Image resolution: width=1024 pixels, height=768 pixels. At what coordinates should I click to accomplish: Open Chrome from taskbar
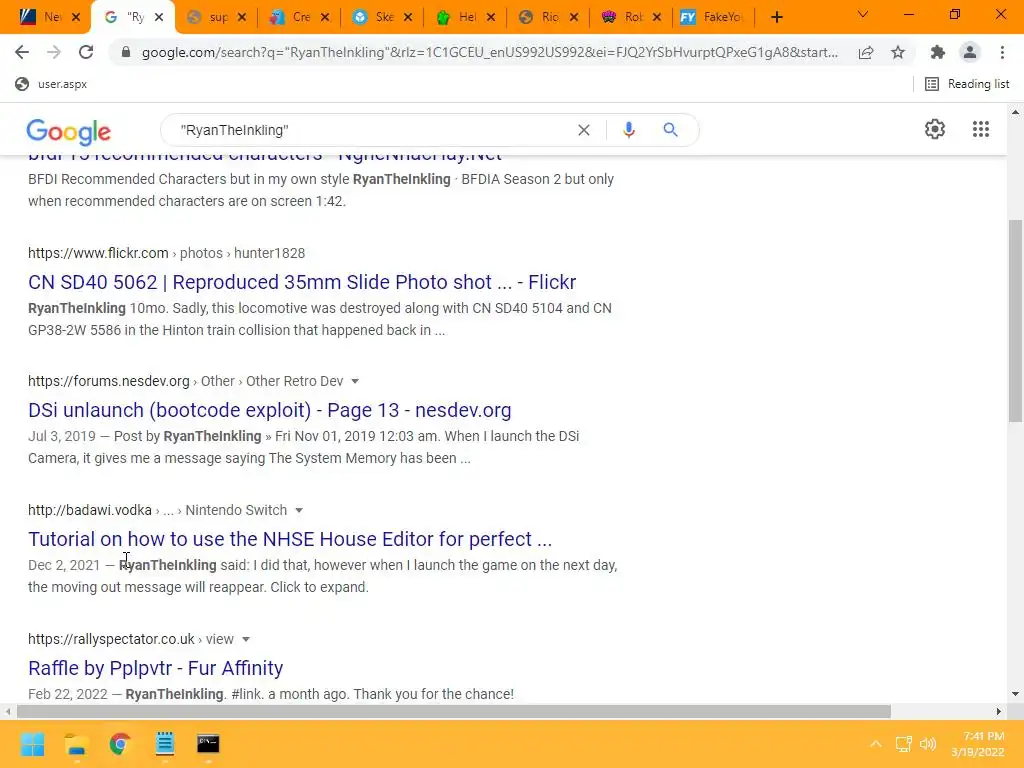[x=120, y=744]
